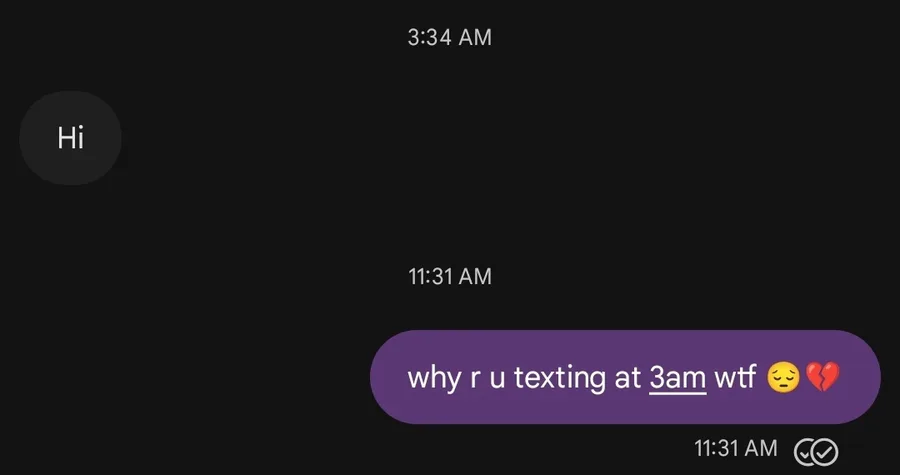This screenshot has width=900, height=475.
Task: Open the underlined 3am link
Action: 677,378
